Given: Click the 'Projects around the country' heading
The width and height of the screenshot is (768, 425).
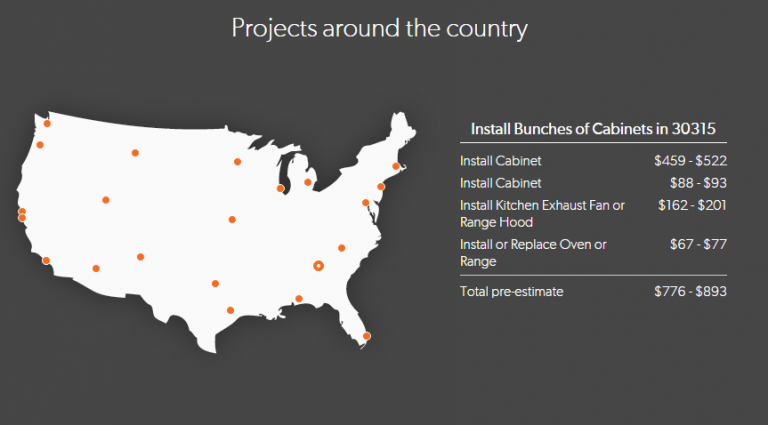Looking at the screenshot, I should pos(380,28).
